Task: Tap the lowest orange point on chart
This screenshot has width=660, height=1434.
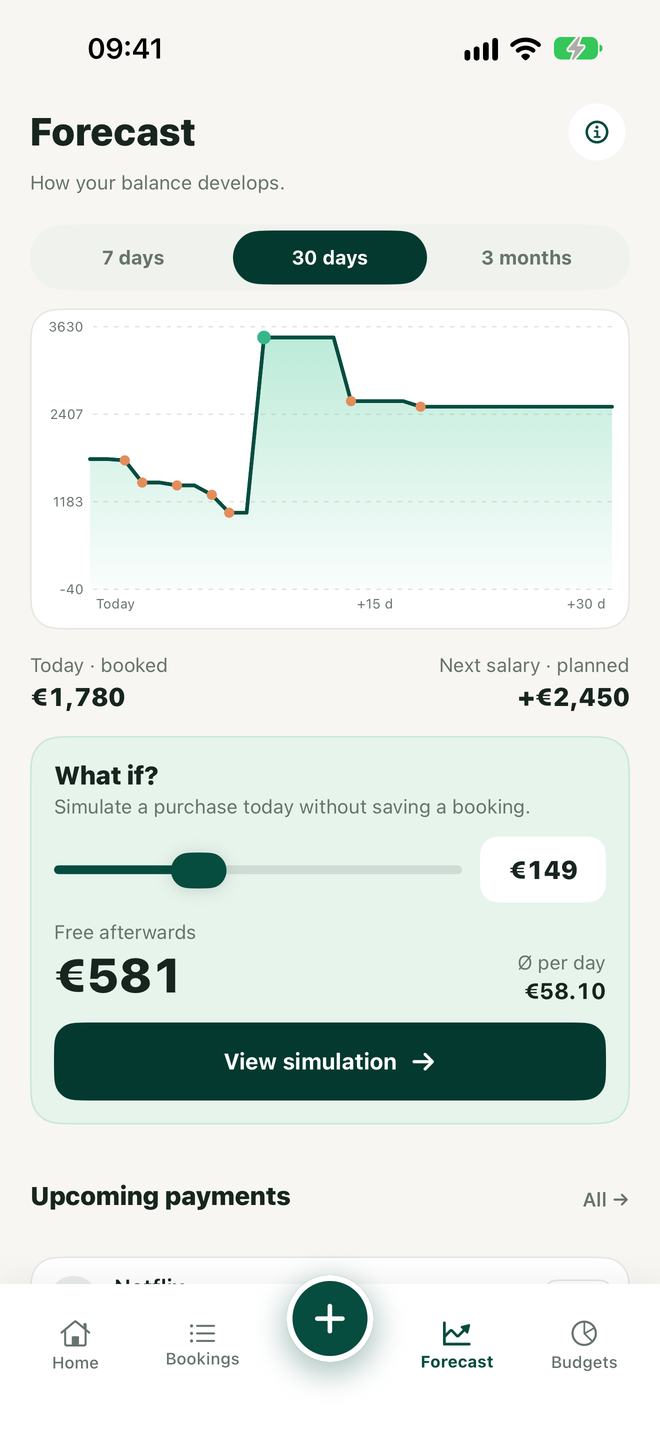Action: pos(229,513)
